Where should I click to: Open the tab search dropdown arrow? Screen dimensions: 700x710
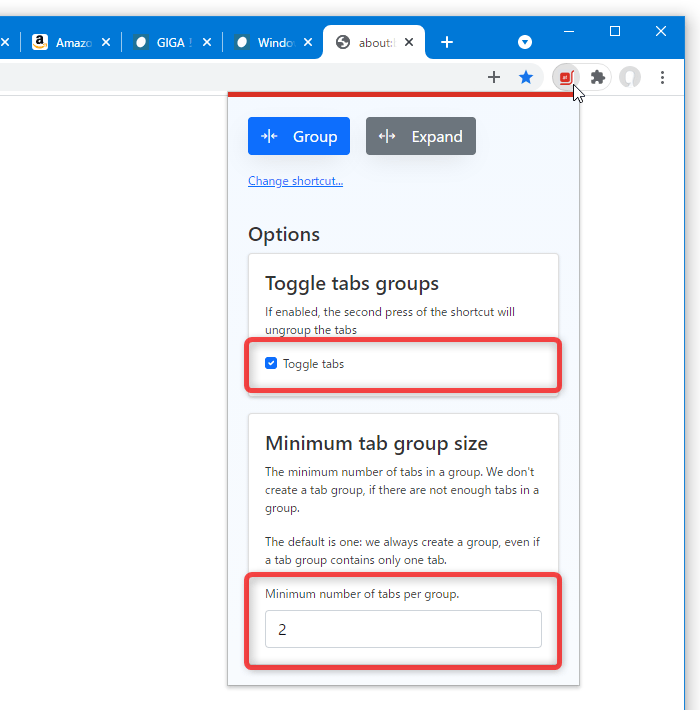pyautogui.click(x=525, y=42)
